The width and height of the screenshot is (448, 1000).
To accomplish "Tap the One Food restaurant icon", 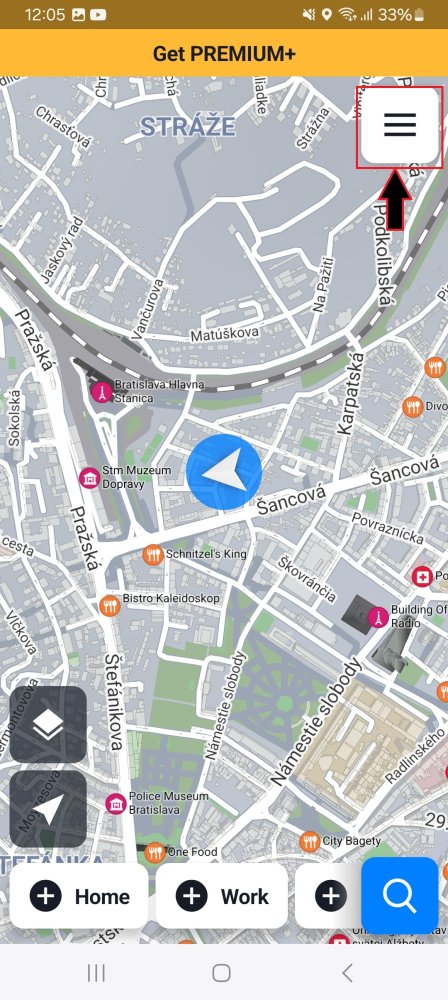I will coord(154,852).
